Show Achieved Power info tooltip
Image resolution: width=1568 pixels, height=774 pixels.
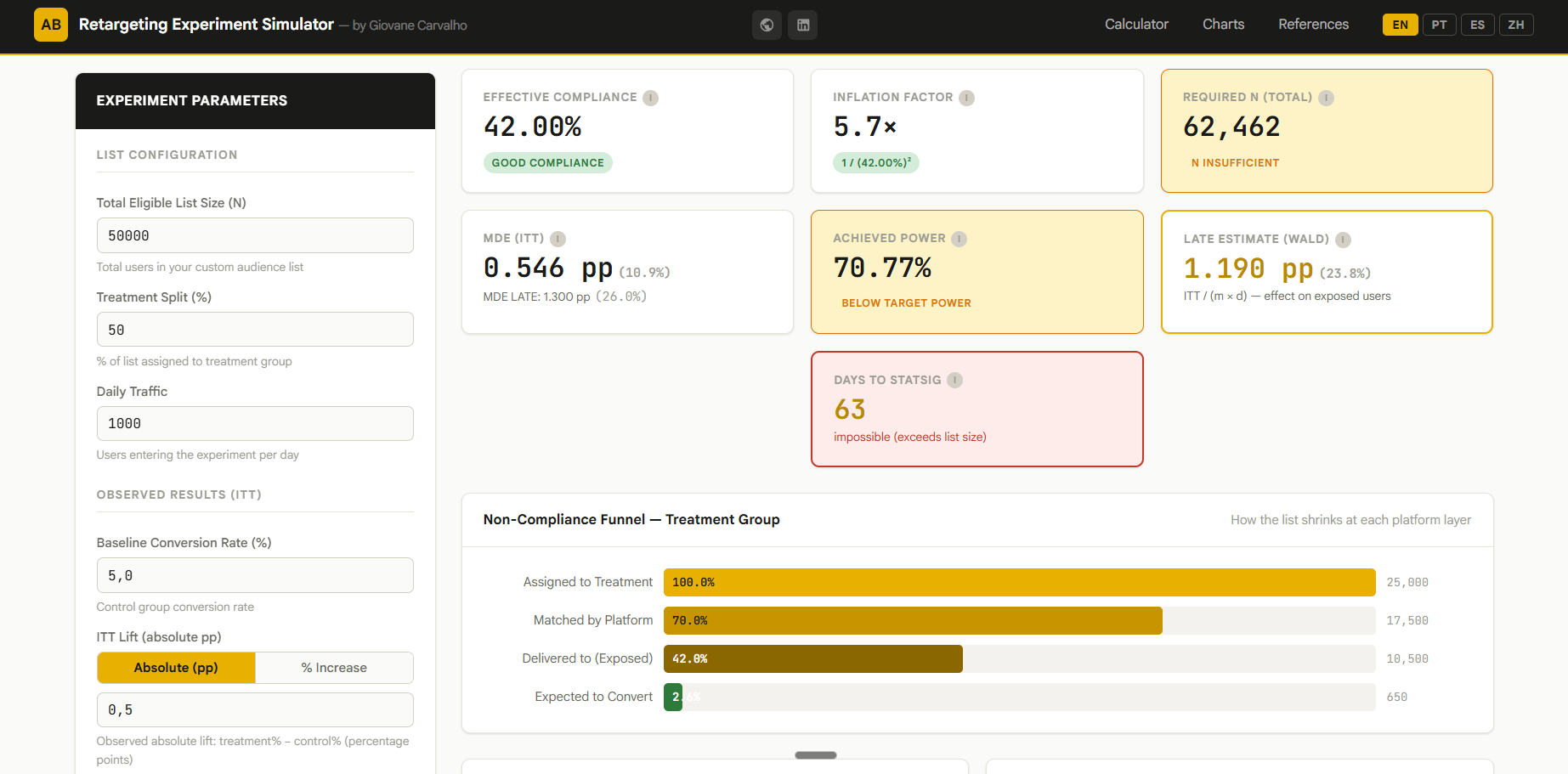(x=959, y=239)
